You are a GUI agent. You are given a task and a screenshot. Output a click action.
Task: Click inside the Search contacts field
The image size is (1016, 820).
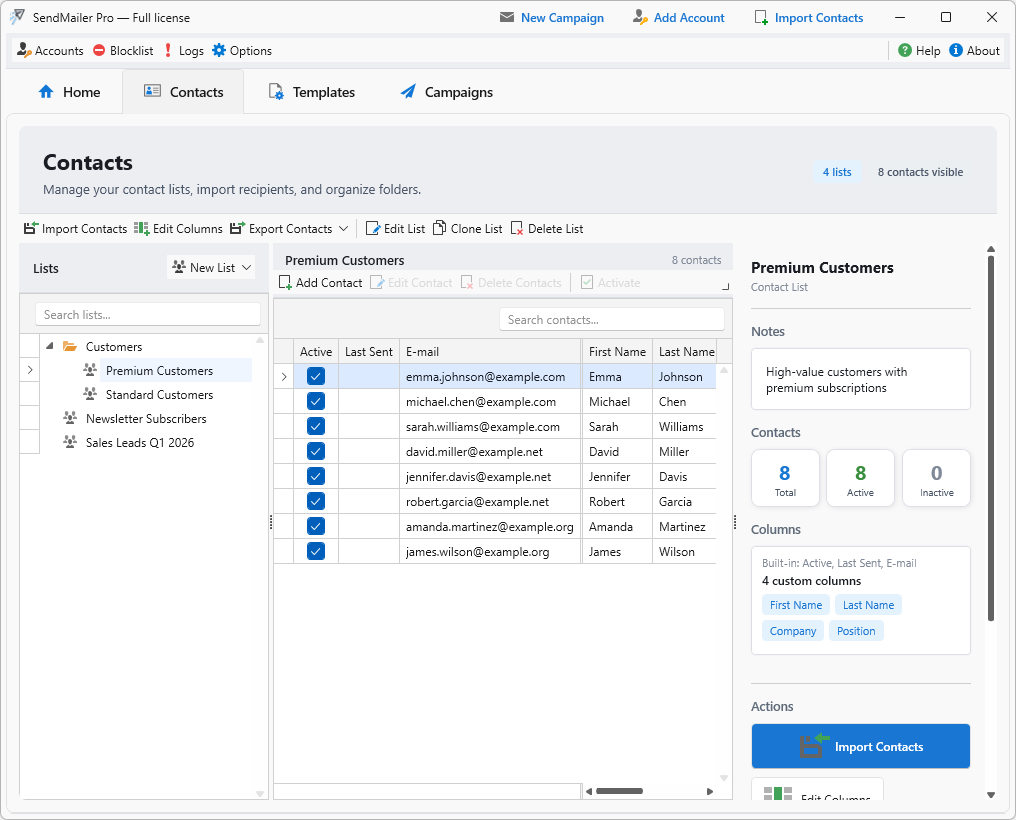pos(611,318)
